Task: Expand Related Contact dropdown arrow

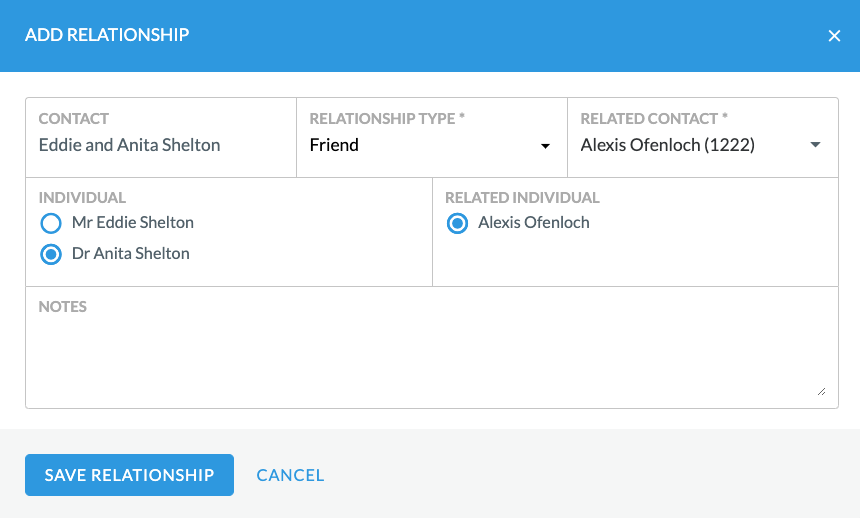Action: coord(815,145)
